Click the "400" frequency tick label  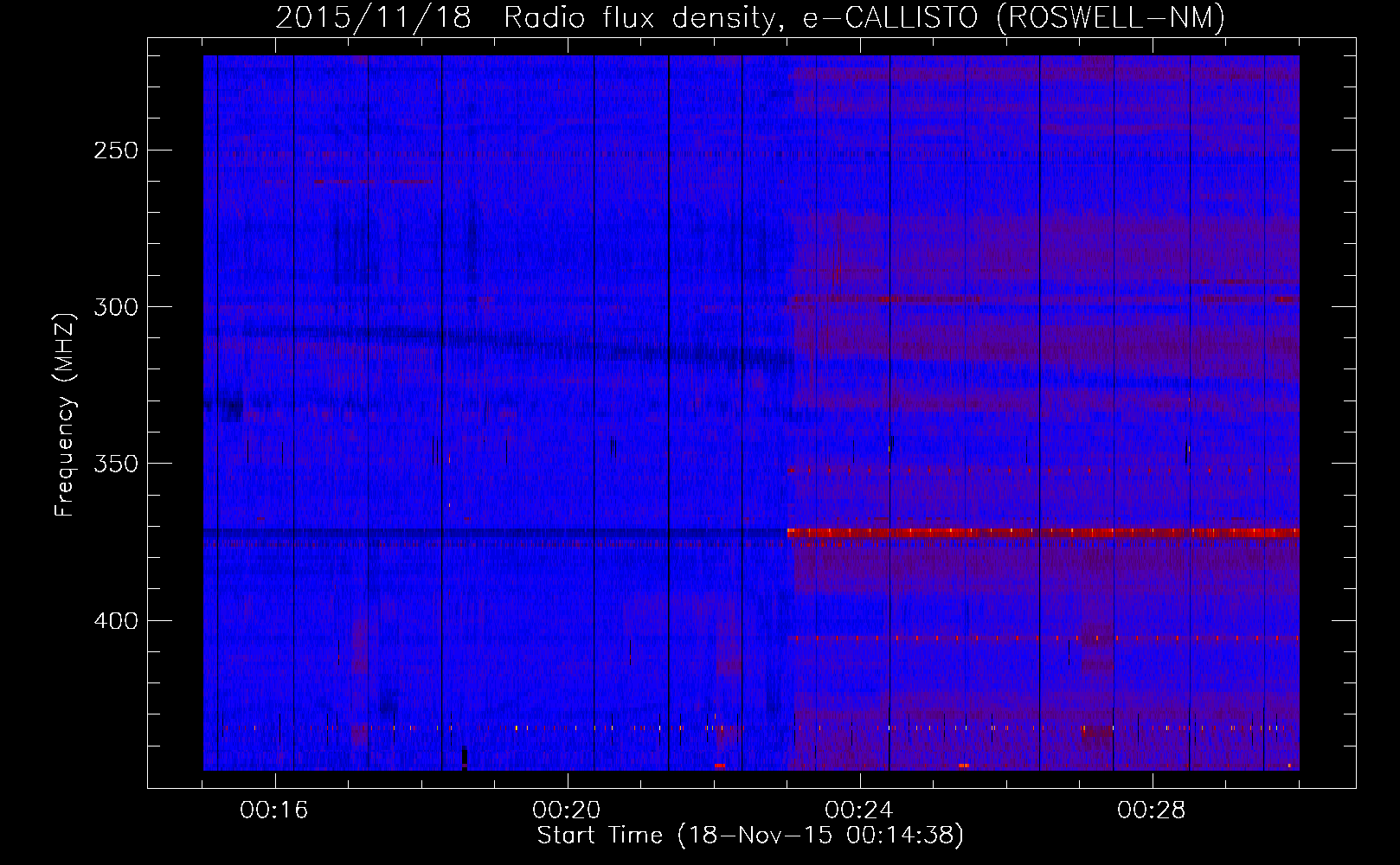[116, 621]
